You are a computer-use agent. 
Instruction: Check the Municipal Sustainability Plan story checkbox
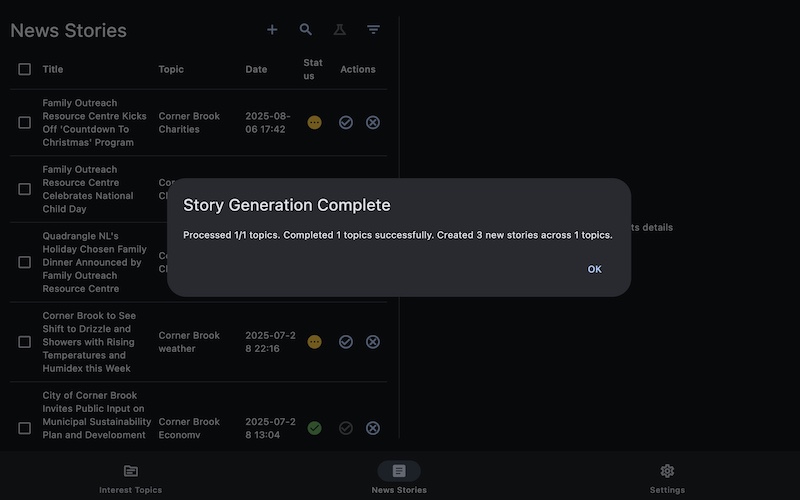24,428
